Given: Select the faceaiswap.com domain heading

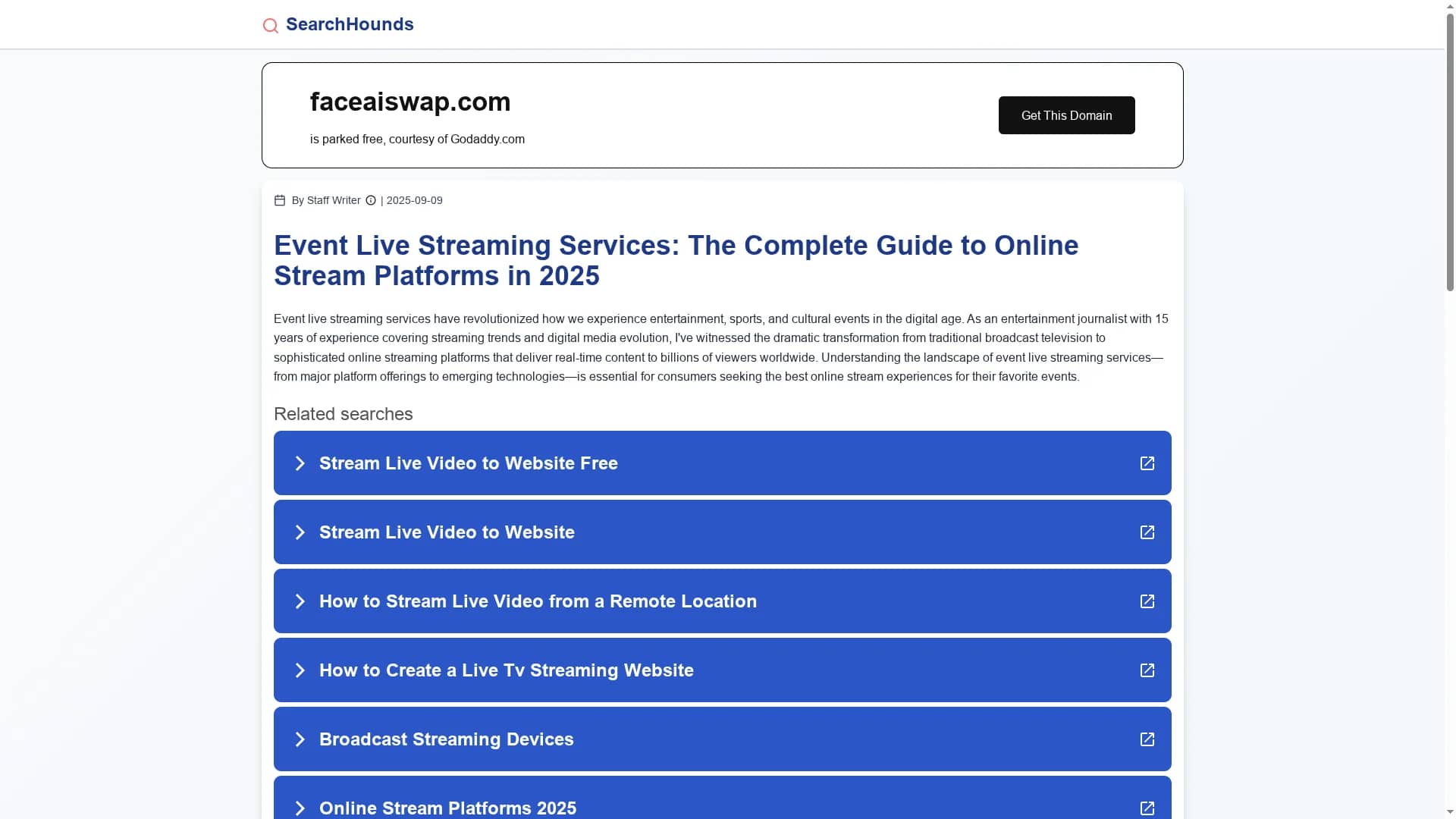Looking at the screenshot, I should coord(410,102).
